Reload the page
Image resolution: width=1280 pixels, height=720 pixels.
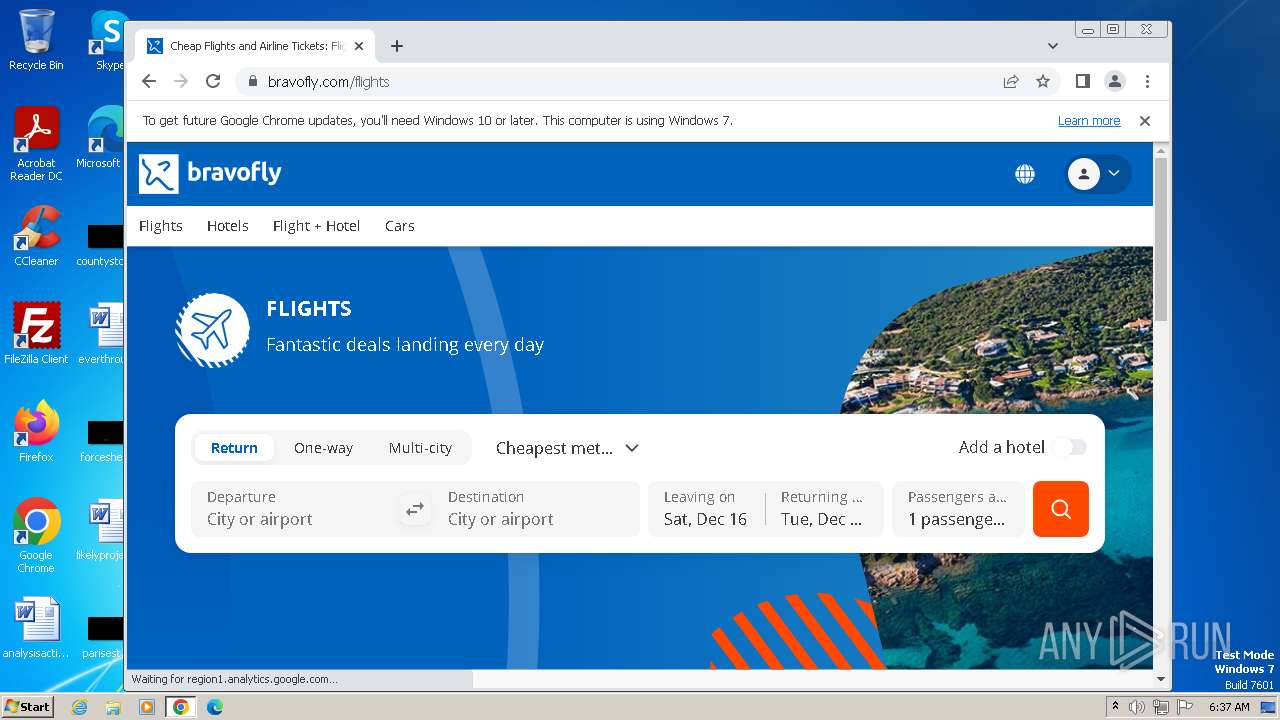click(213, 82)
